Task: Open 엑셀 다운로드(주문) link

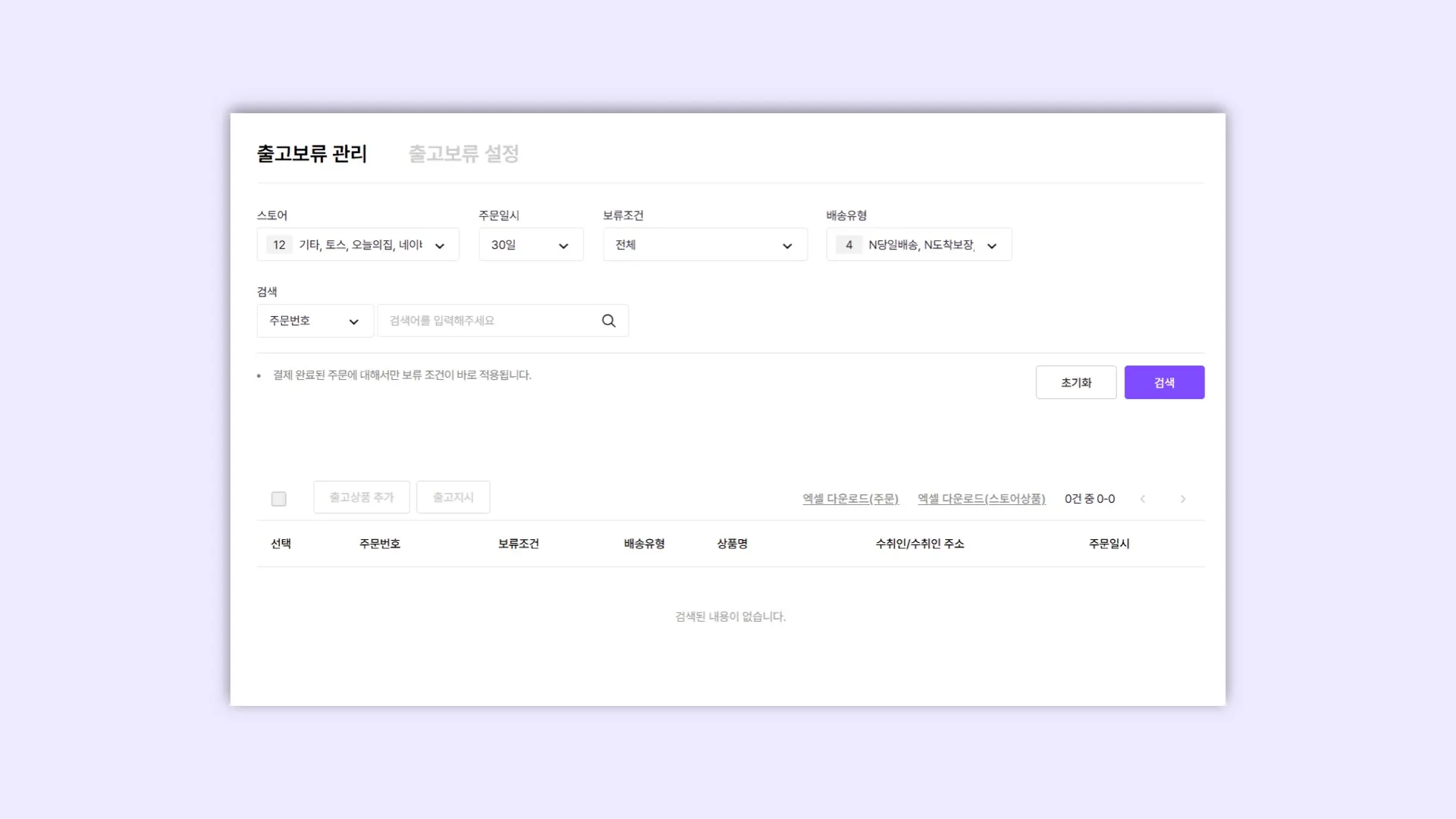Action: [x=850, y=499]
